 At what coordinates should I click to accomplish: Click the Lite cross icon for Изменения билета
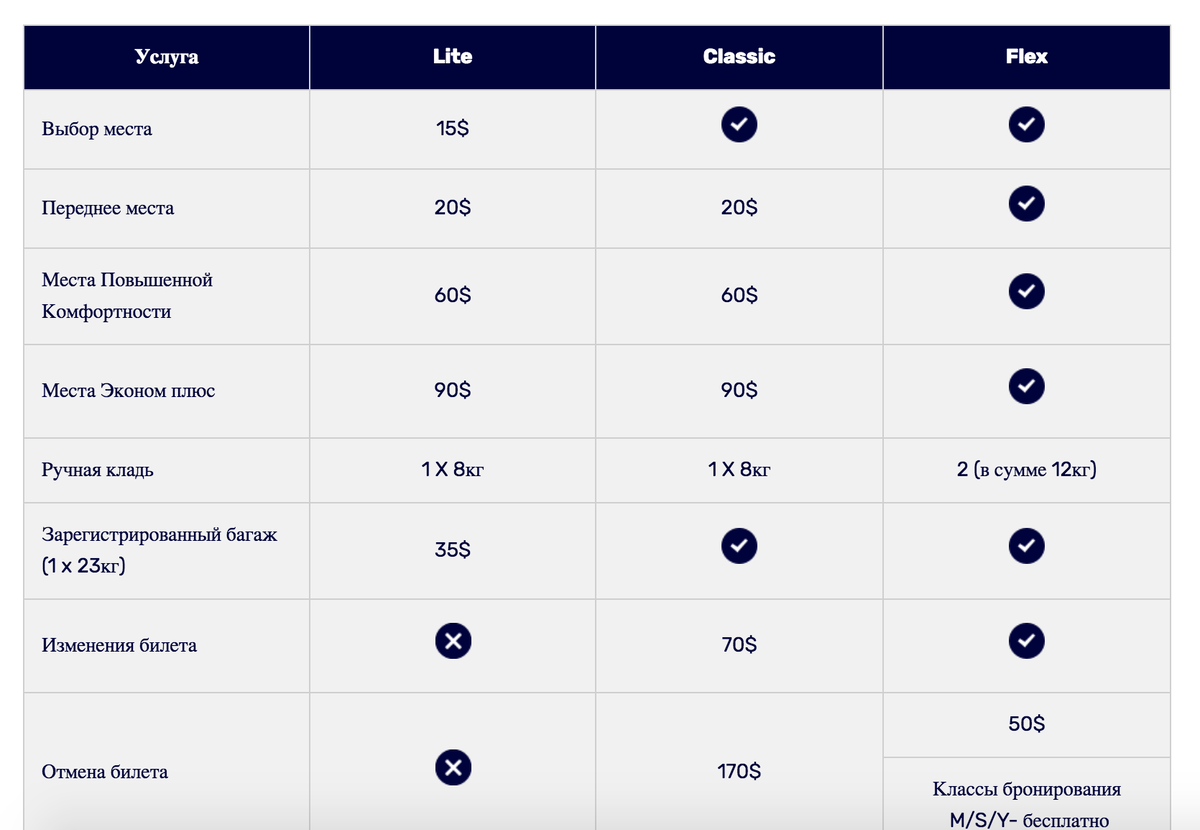(x=453, y=641)
